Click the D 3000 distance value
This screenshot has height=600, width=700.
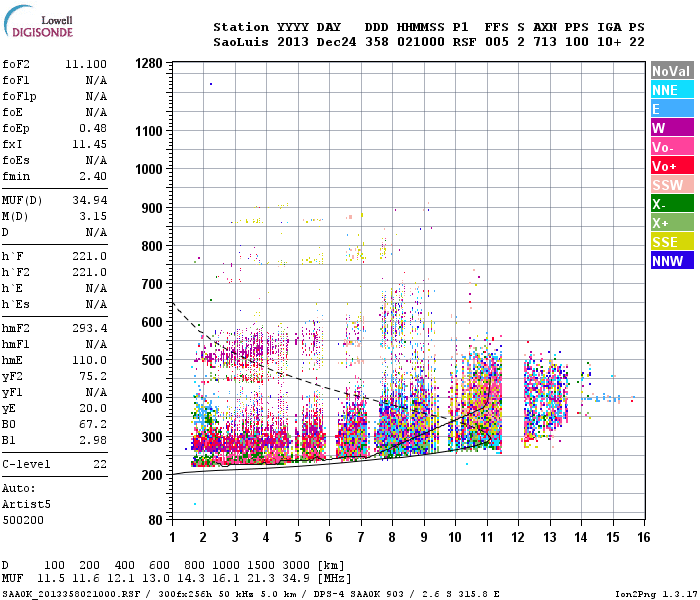(296, 565)
